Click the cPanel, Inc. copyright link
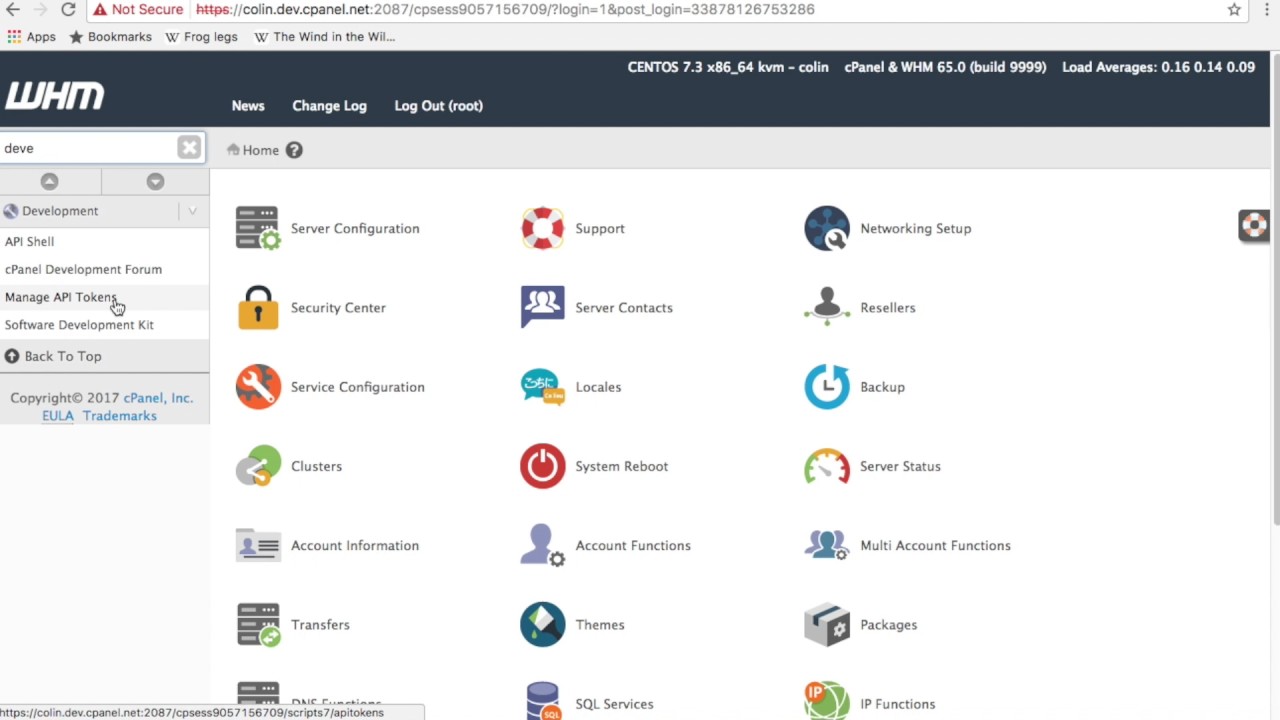The height and width of the screenshot is (720, 1280). 158,398
